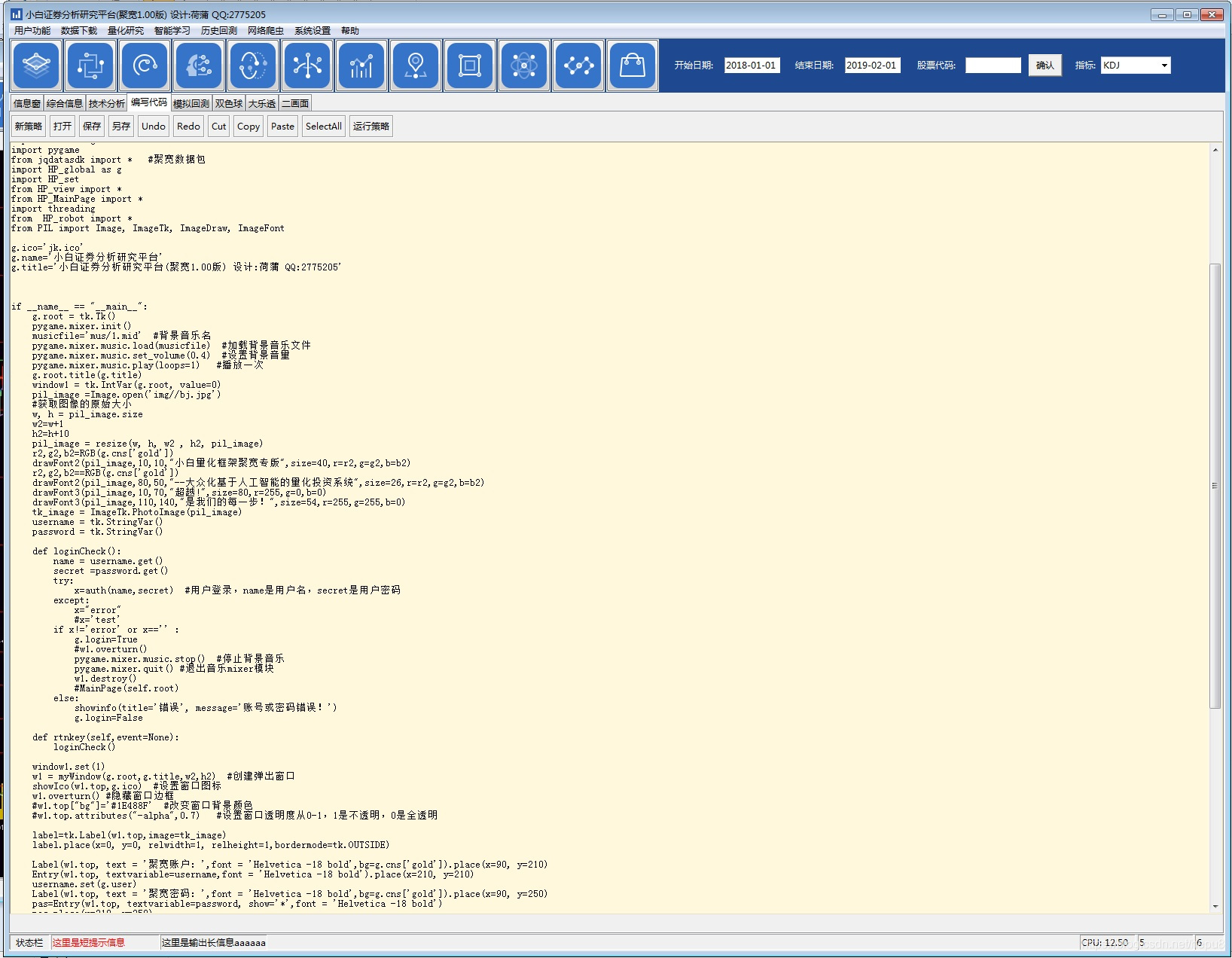Click the 新策略 button
The width and height of the screenshot is (1232, 958).
29,127
